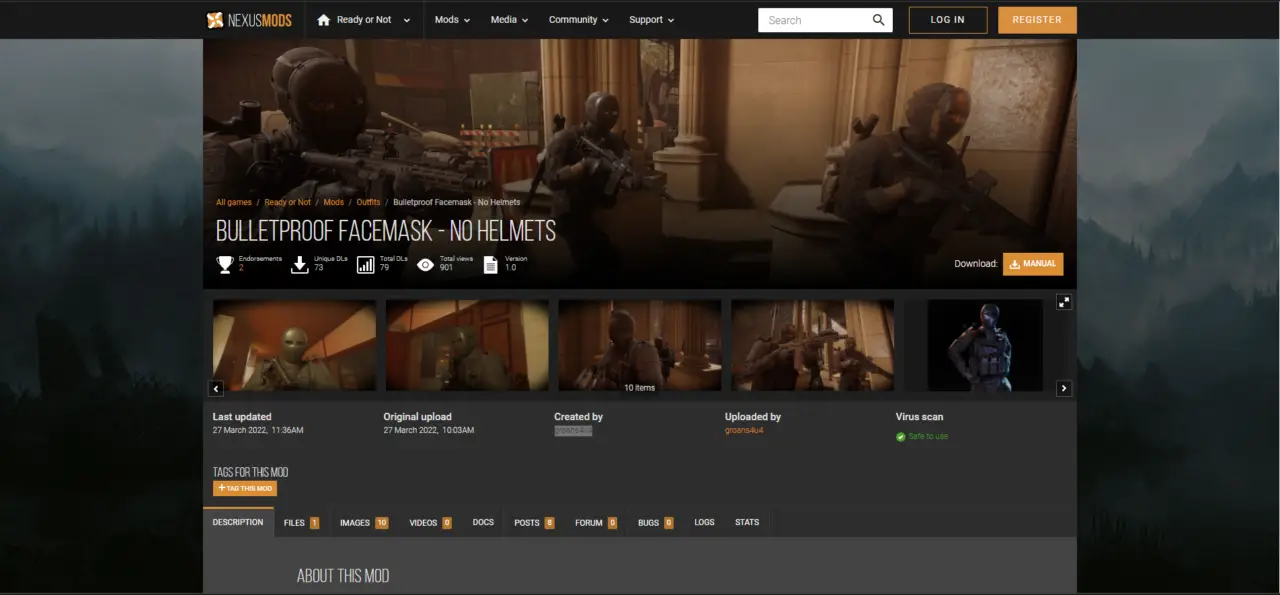
Task: Open uploader profile groans4u4
Action: [x=744, y=430]
